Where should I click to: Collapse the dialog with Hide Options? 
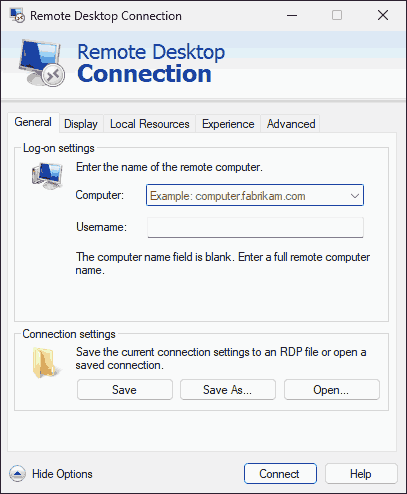51,473
